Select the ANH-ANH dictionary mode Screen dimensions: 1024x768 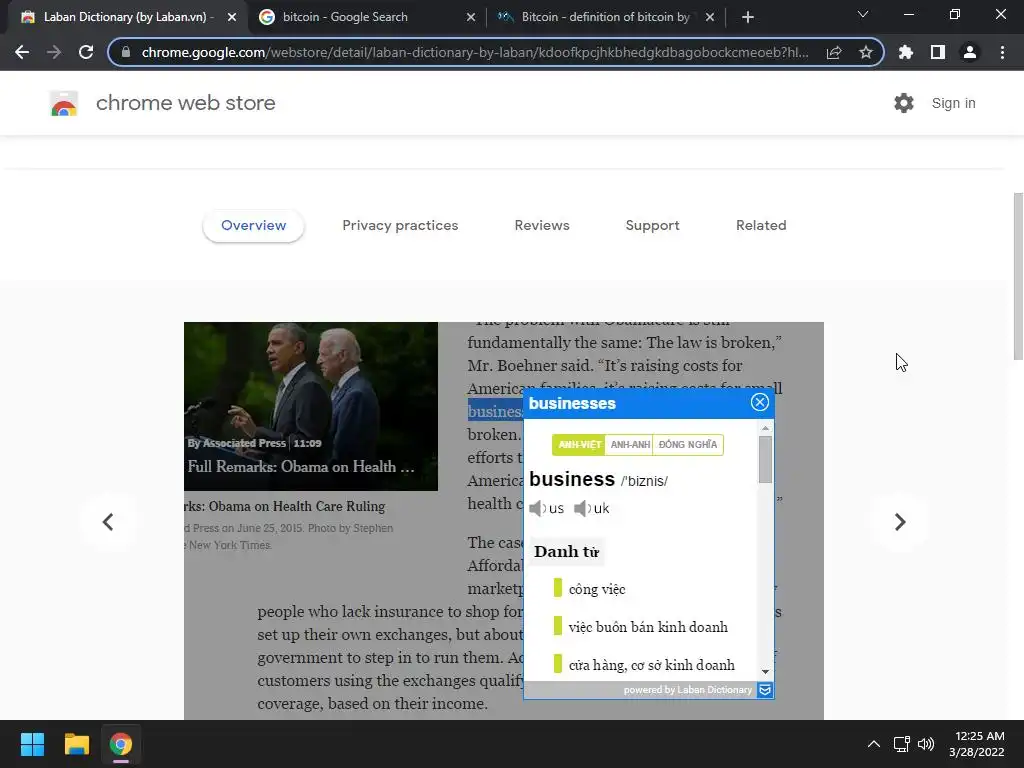pos(630,445)
